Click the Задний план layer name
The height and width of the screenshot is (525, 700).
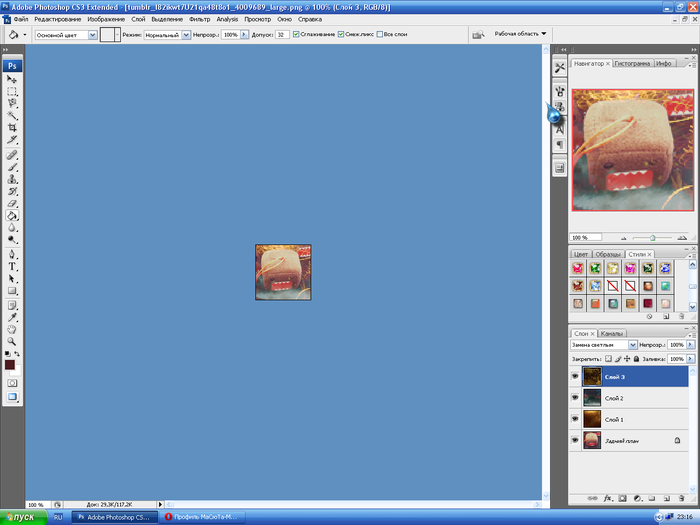pos(621,441)
